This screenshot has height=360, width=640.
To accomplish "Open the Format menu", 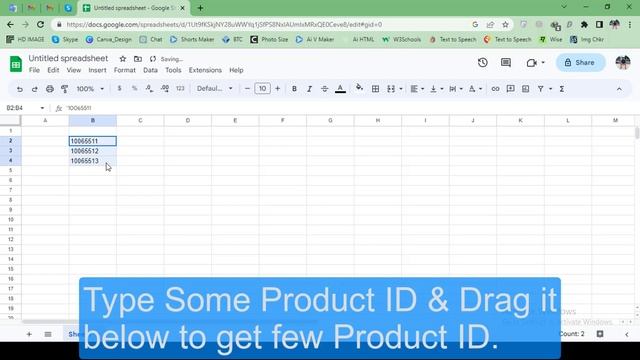I will [x=124, y=70].
